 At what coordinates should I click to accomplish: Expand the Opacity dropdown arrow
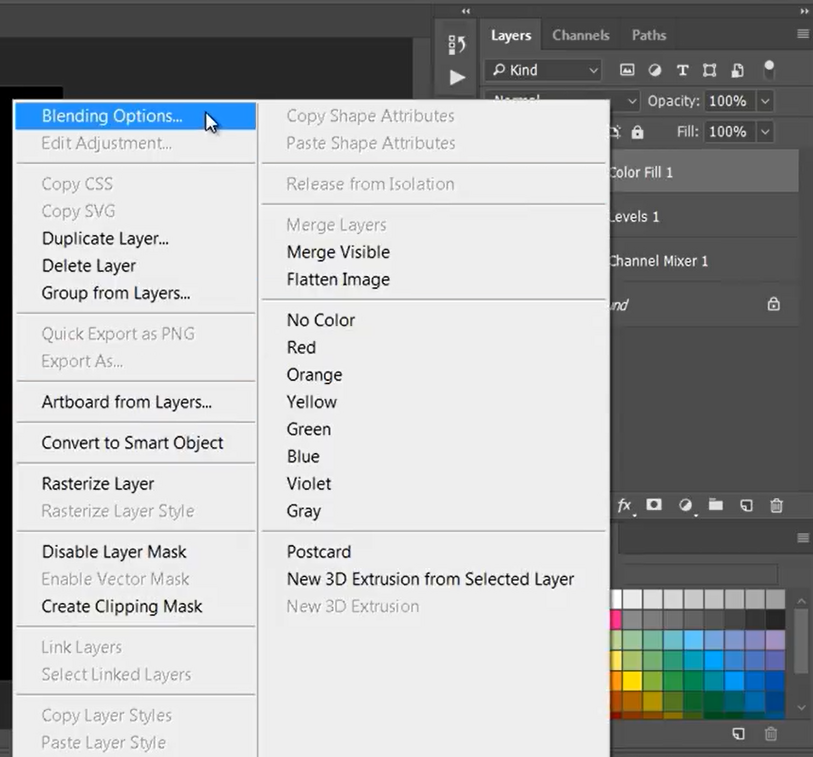(x=764, y=100)
